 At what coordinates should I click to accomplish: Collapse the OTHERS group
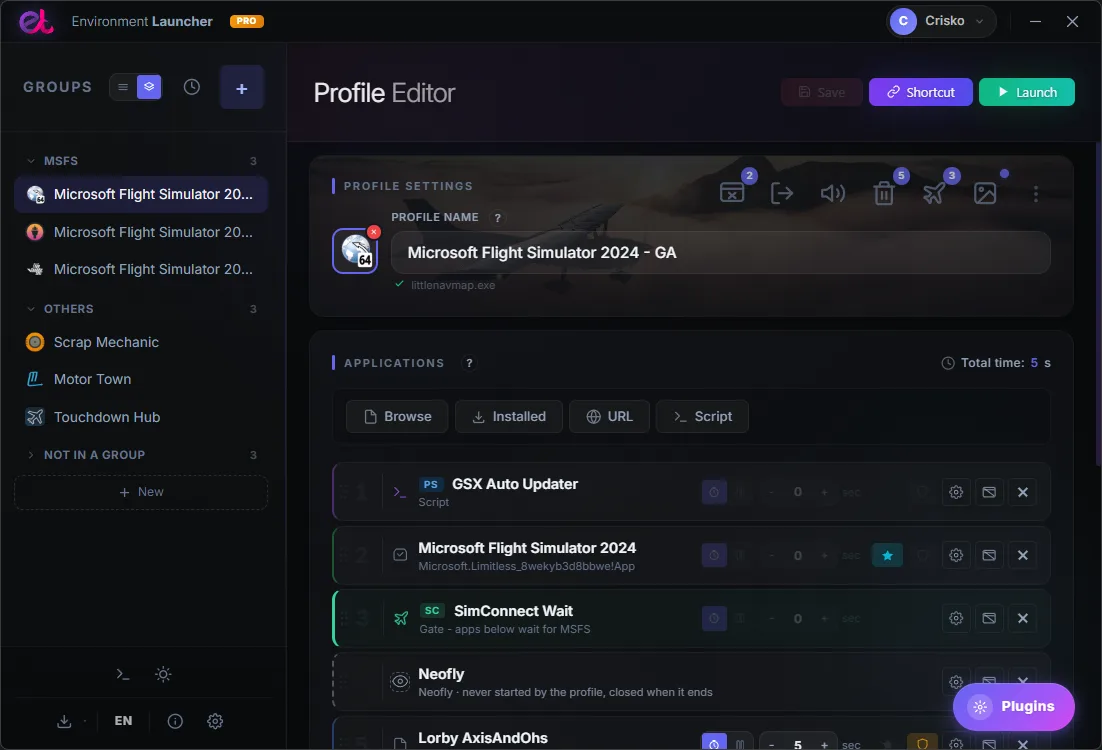pyautogui.click(x=31, y=309)
